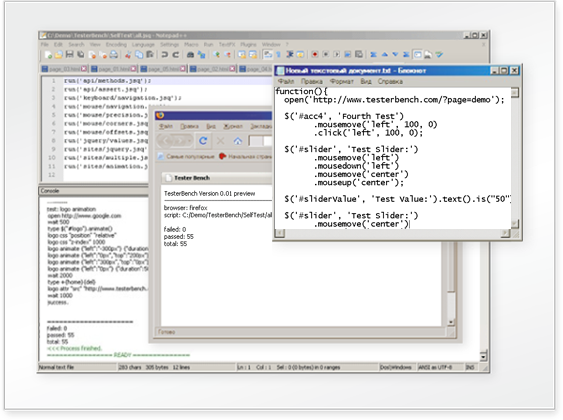Image resolution: width=563 pixels, height=420 pixels.
Task: Open Firefox back-forward history dropdown arrow
Action: click(189, 141)
